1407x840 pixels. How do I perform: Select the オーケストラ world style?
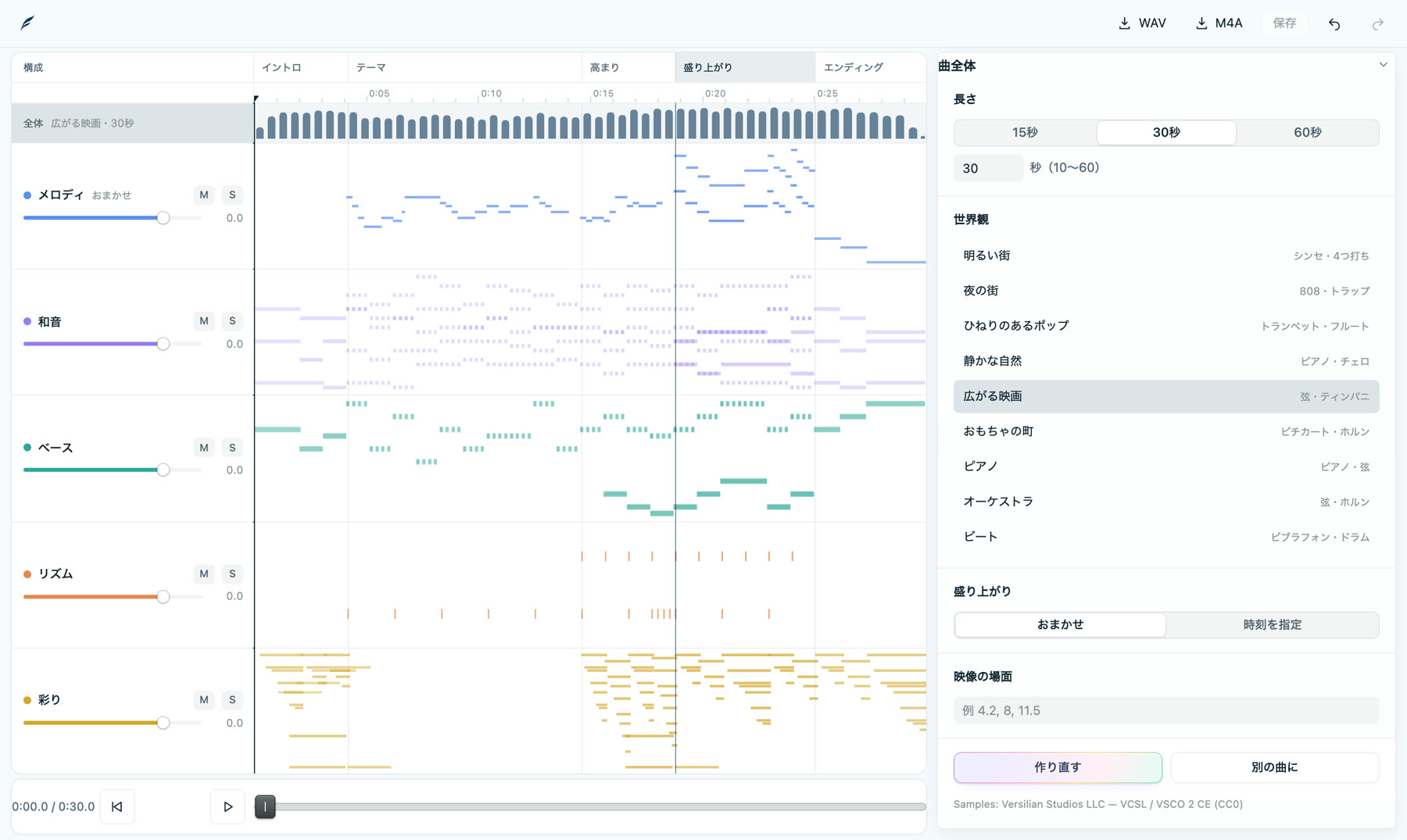[x=1166, y=502]
